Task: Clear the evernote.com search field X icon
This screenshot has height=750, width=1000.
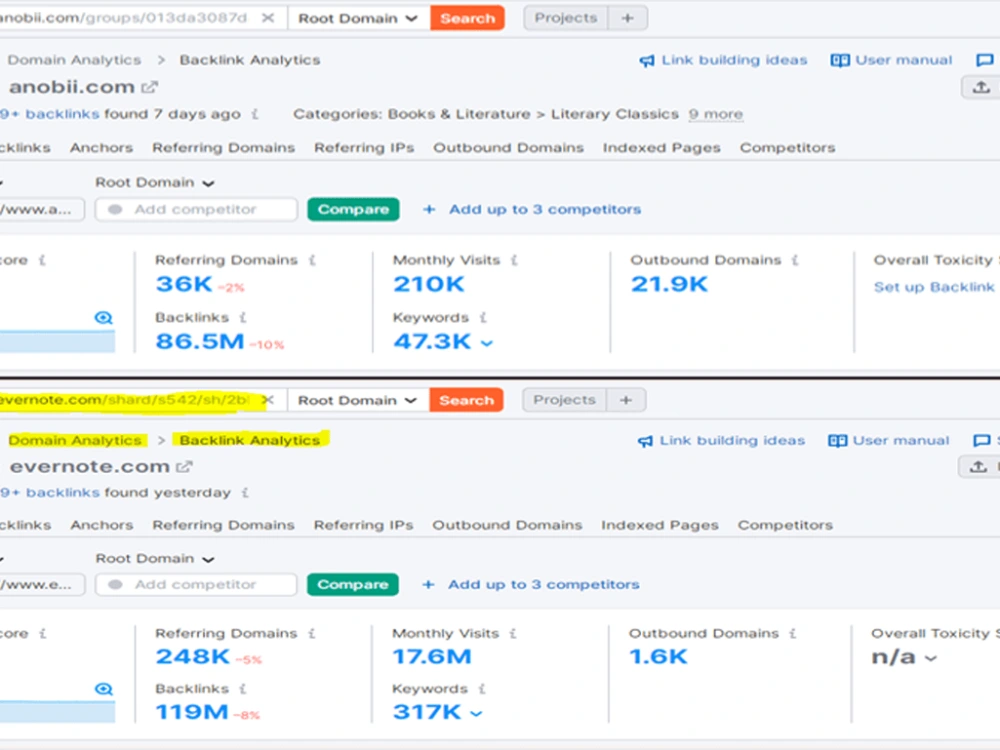Action: tap(268, 400)
